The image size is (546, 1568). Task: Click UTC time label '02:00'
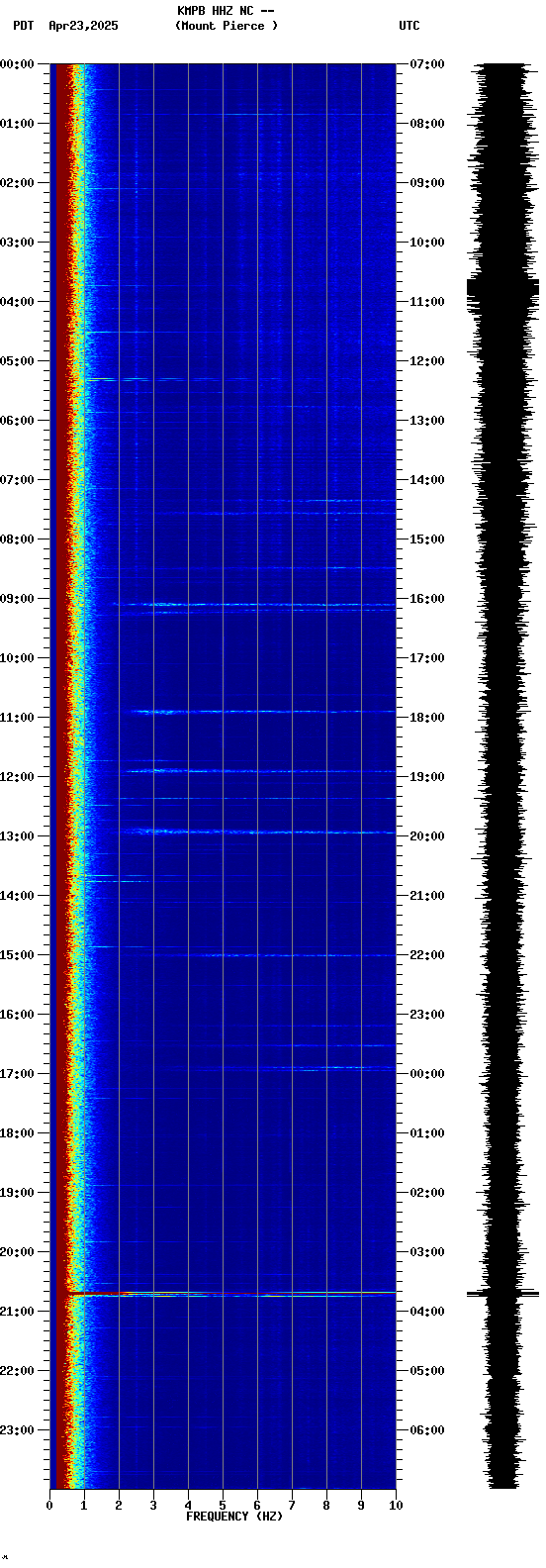pyautogui.click(x=427, y=1193)
